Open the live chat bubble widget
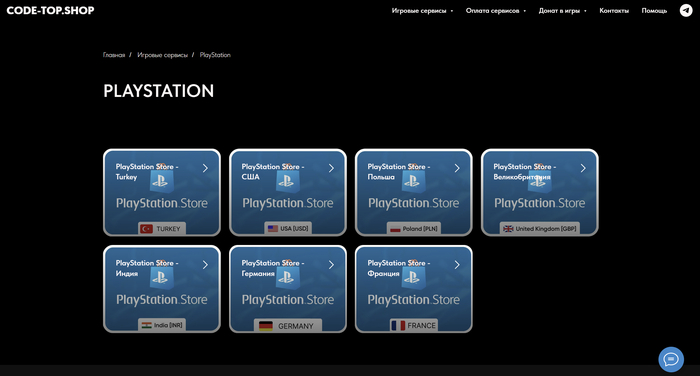 (671, 359)
